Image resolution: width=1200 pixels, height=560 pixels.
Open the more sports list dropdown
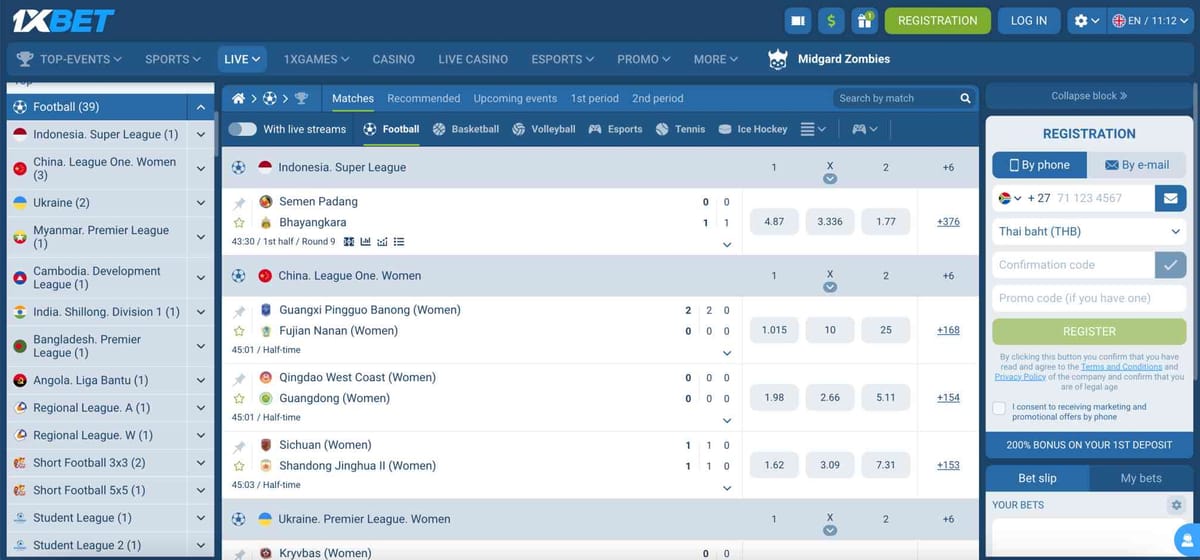click(813, 129)
